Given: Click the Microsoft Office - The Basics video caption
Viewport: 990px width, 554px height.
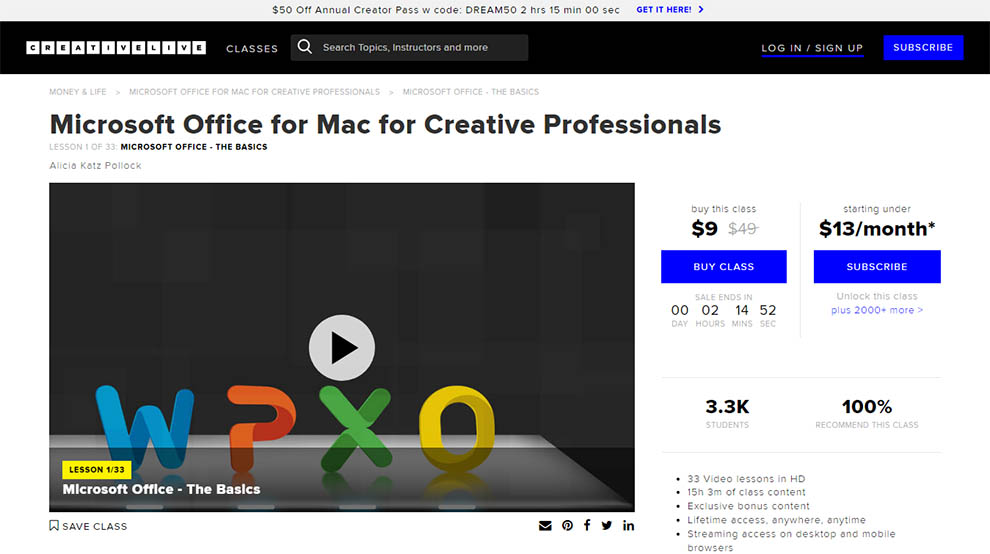Looking at the screenshot, I should pos(161,489).
